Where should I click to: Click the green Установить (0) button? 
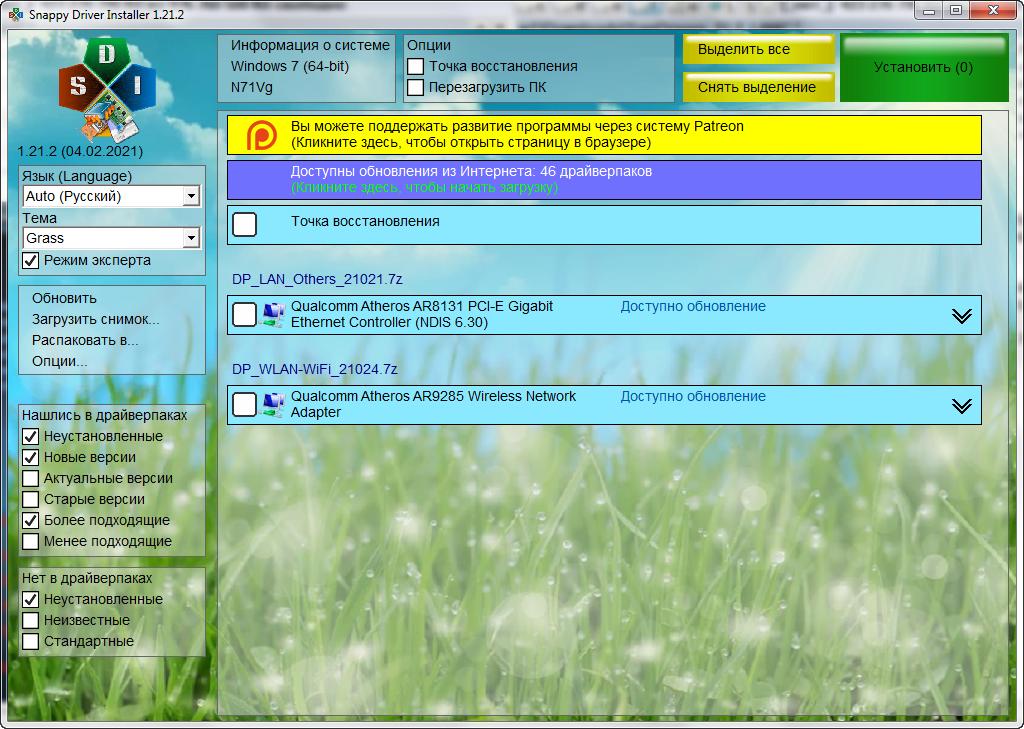[x=923, y=68]
